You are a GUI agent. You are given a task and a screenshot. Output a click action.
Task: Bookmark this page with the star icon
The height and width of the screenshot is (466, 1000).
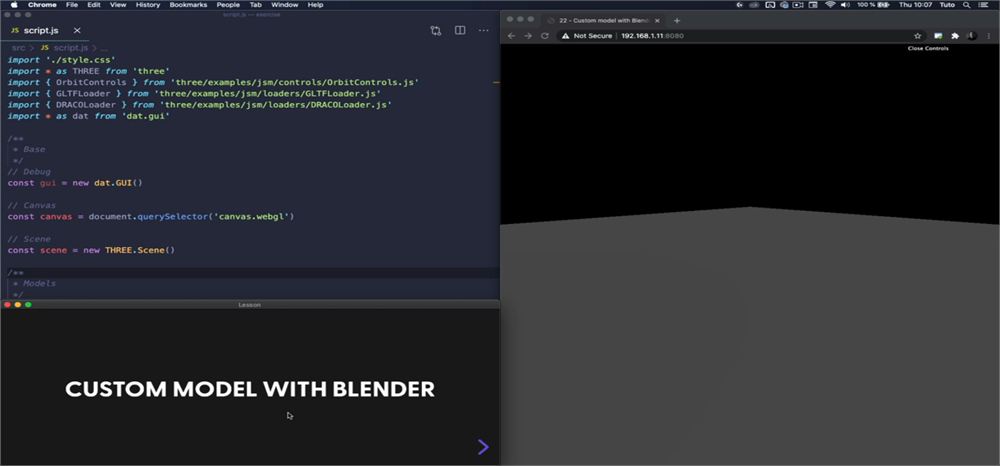coord(918,36)
